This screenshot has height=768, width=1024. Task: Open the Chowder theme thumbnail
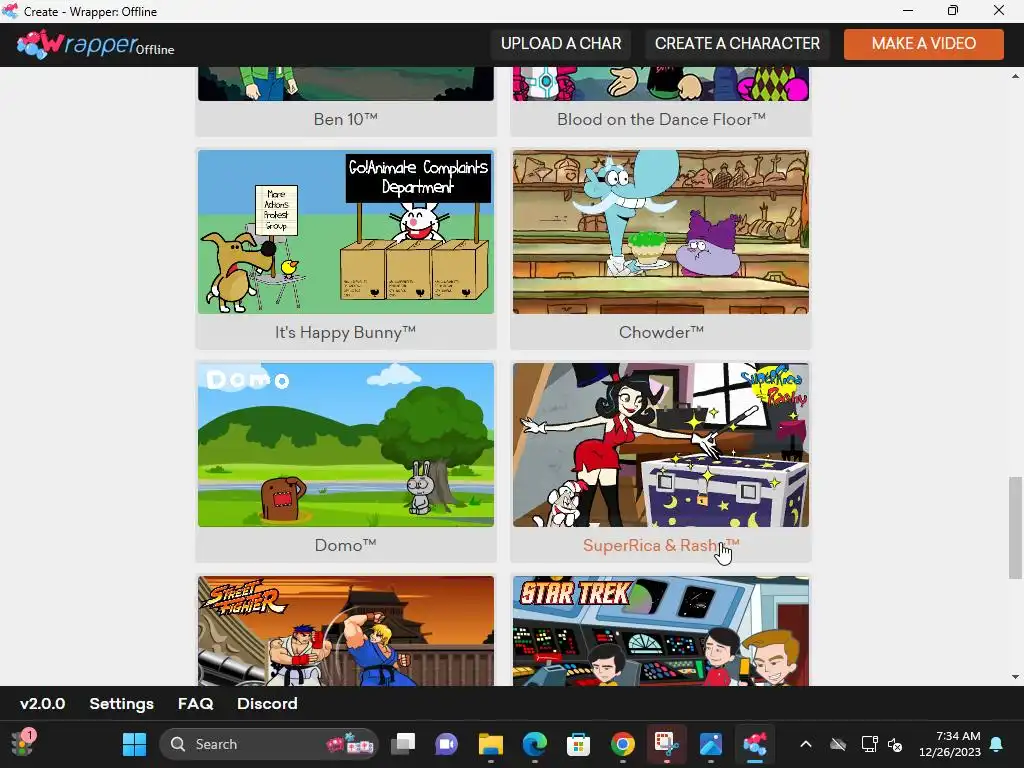tap(661, 232)
